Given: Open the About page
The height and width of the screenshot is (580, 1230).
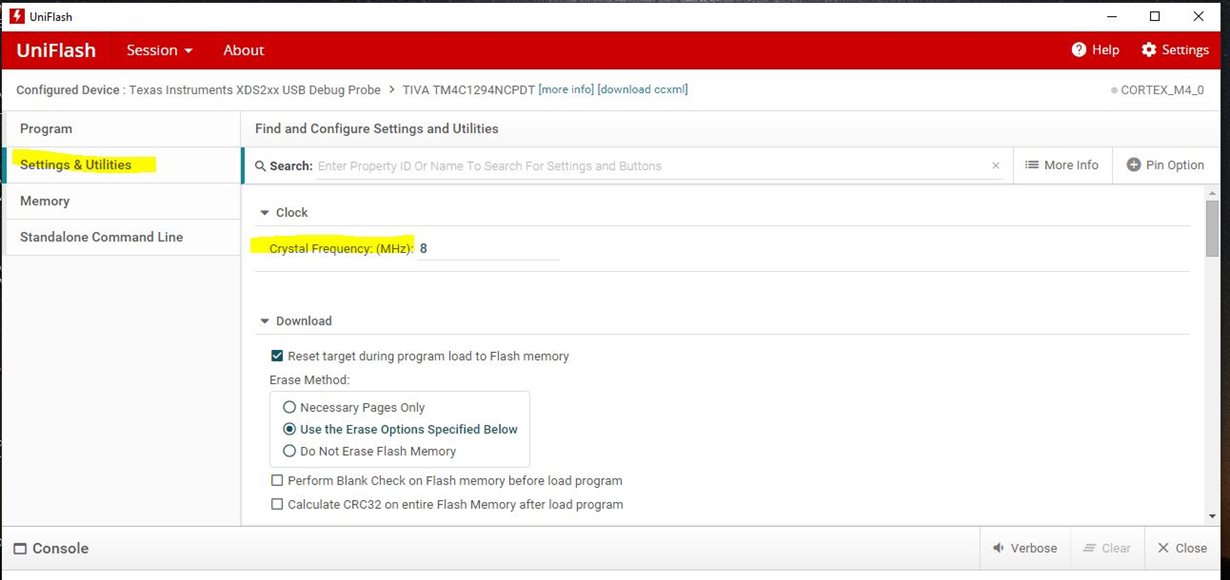Looking at the screenshot, I should (244, 50).
